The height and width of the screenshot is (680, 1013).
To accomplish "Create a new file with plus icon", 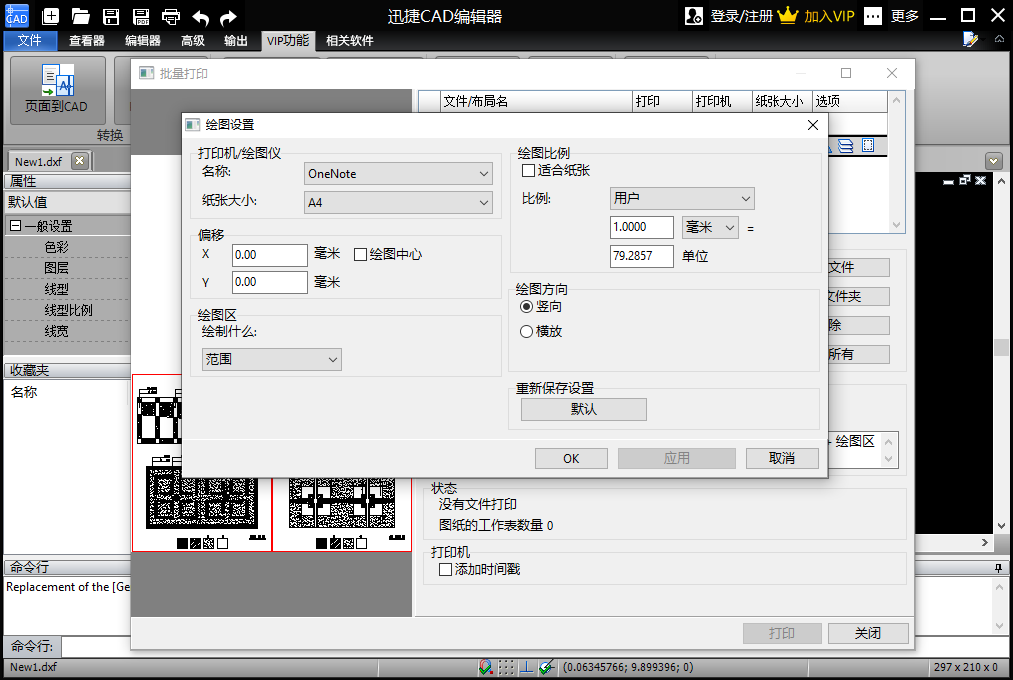I will tap(50, 16).
